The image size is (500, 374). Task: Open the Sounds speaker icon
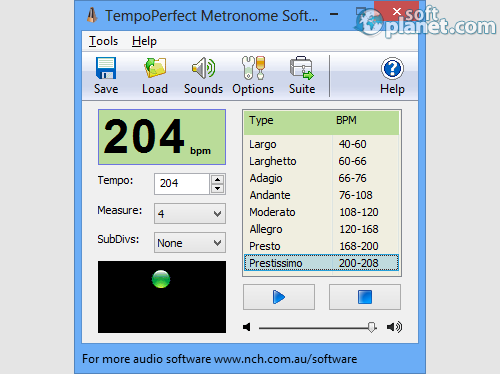tap(203, 68)
